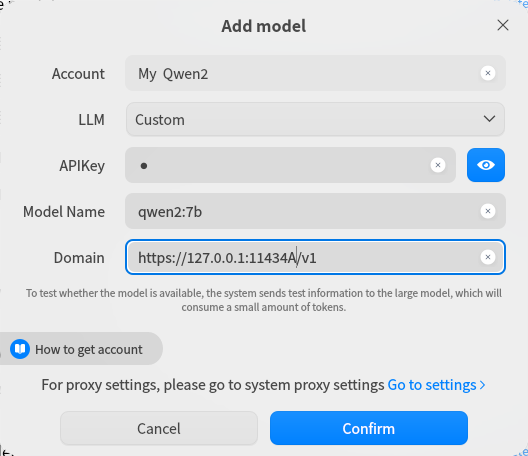The width and height of the screenshot is (528, 456).
Task: Follow the Go to settings link
Action: coord(432,385)
